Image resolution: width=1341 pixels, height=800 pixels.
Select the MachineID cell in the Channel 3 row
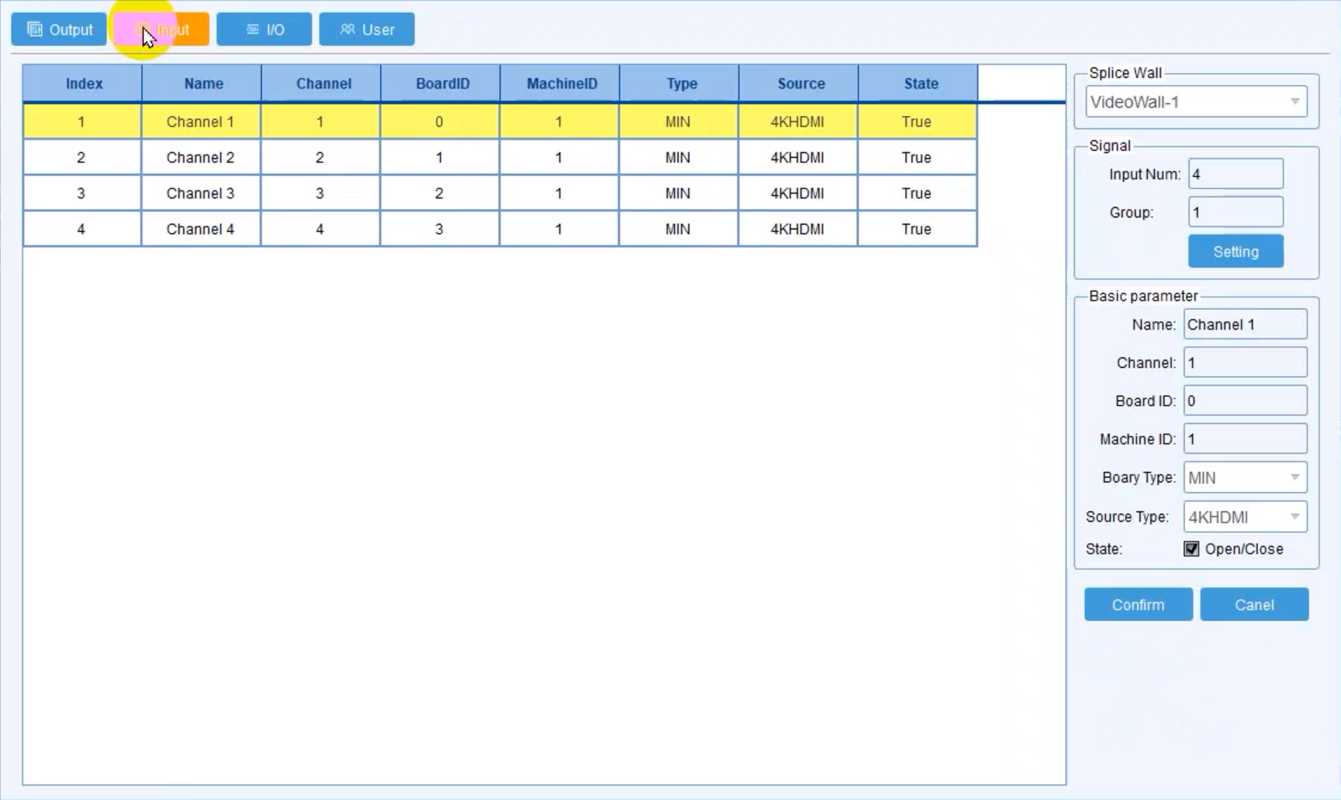(559, 194)
